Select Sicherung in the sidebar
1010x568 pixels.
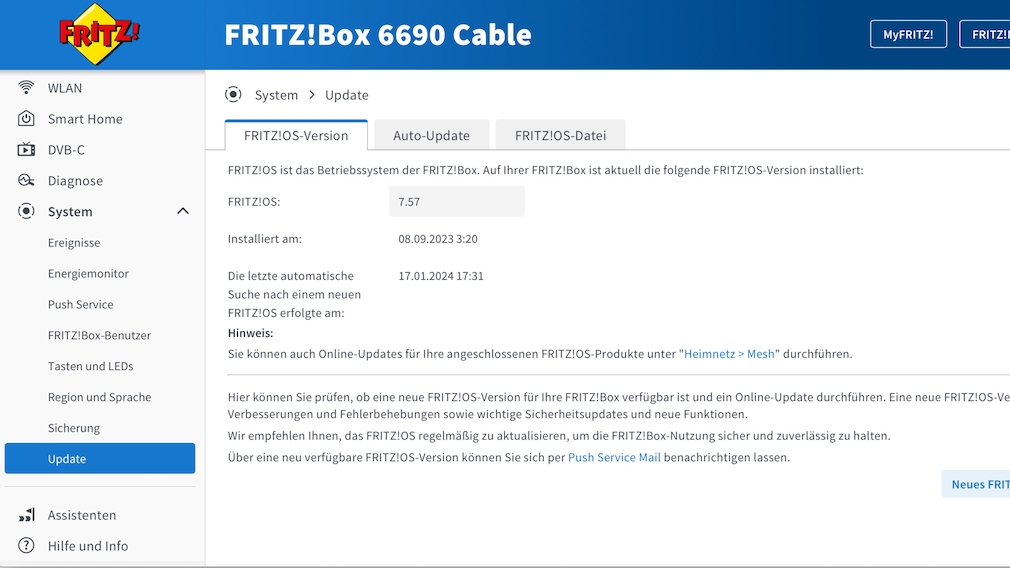coord(74,428)
